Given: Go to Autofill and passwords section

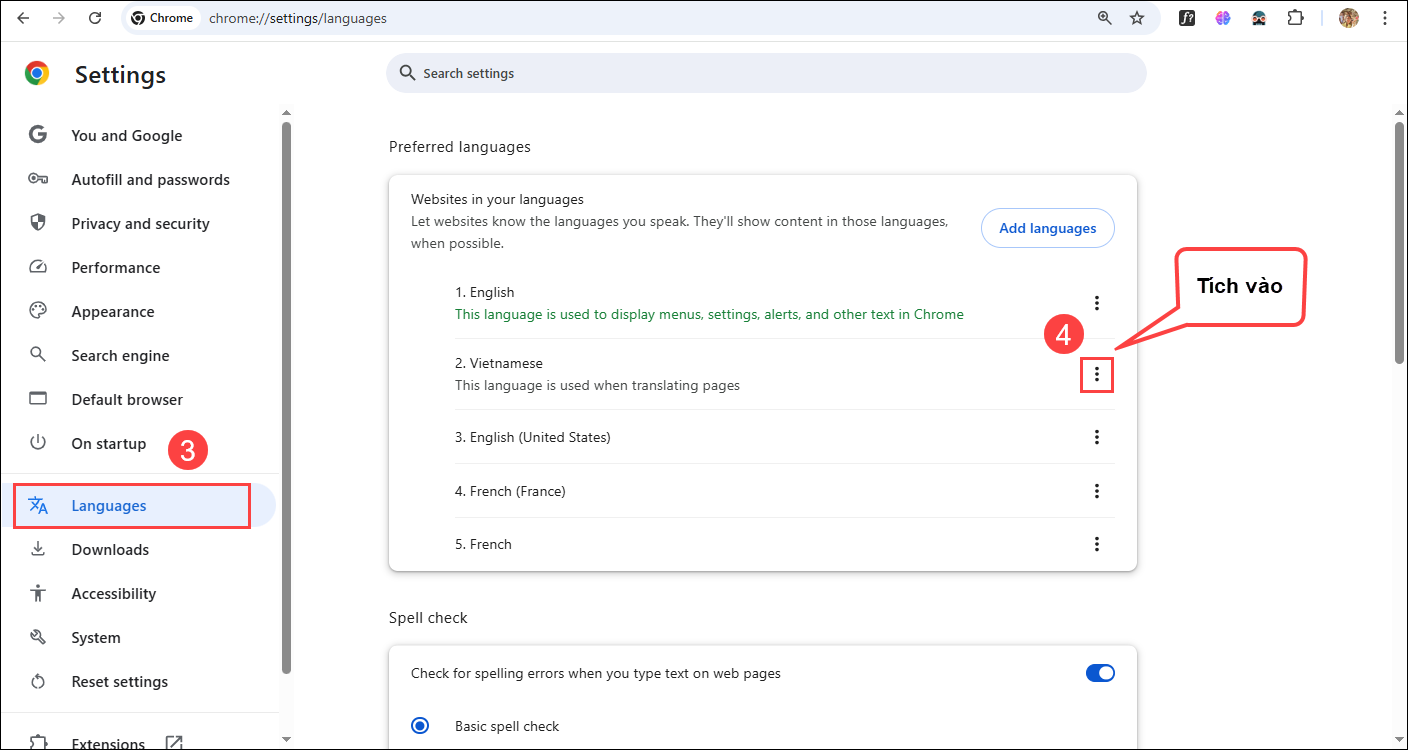Looking at the screenshot, I should point(150,180).
